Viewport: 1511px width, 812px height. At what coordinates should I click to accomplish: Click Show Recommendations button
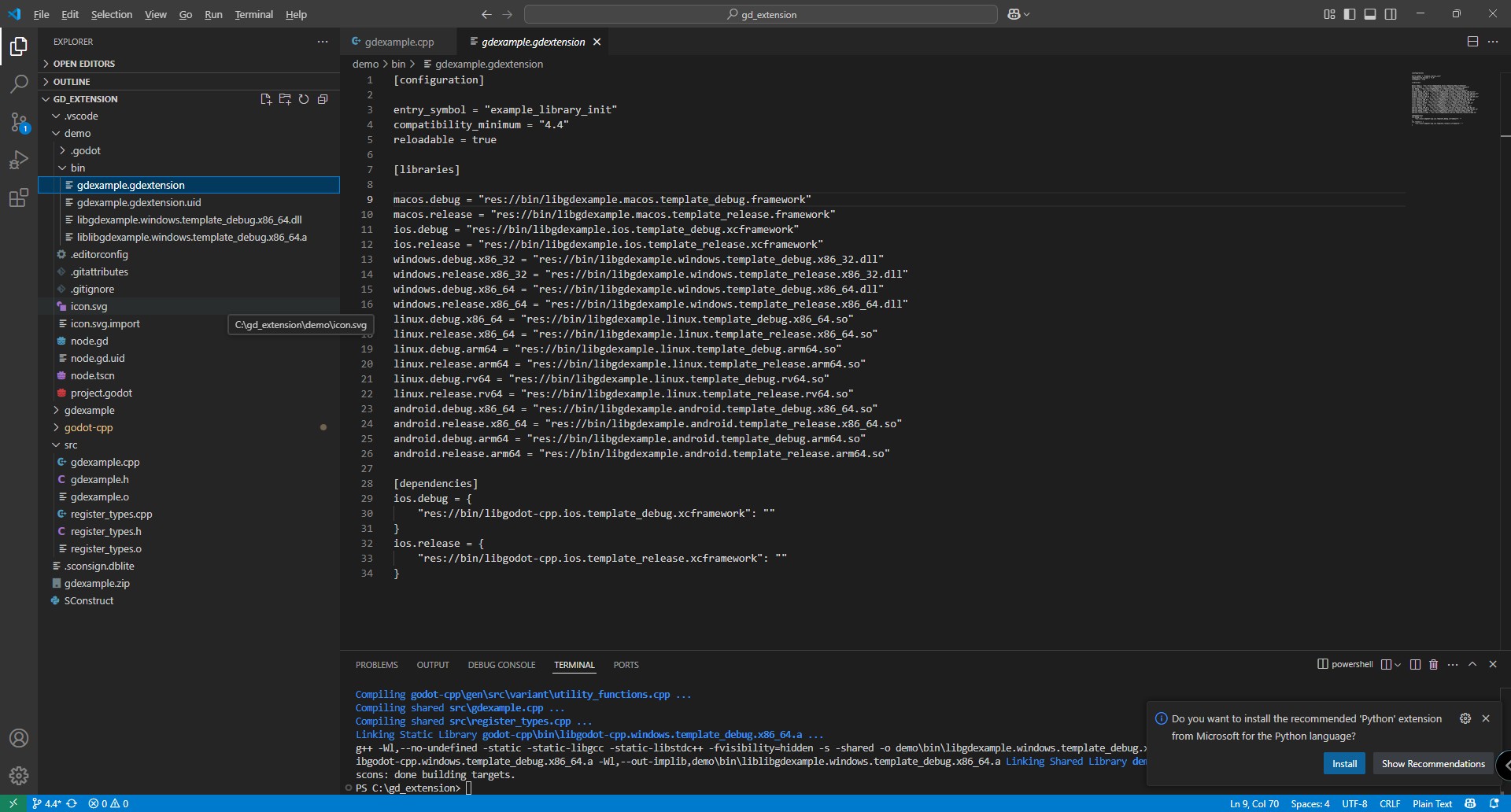click(1433, 763)
